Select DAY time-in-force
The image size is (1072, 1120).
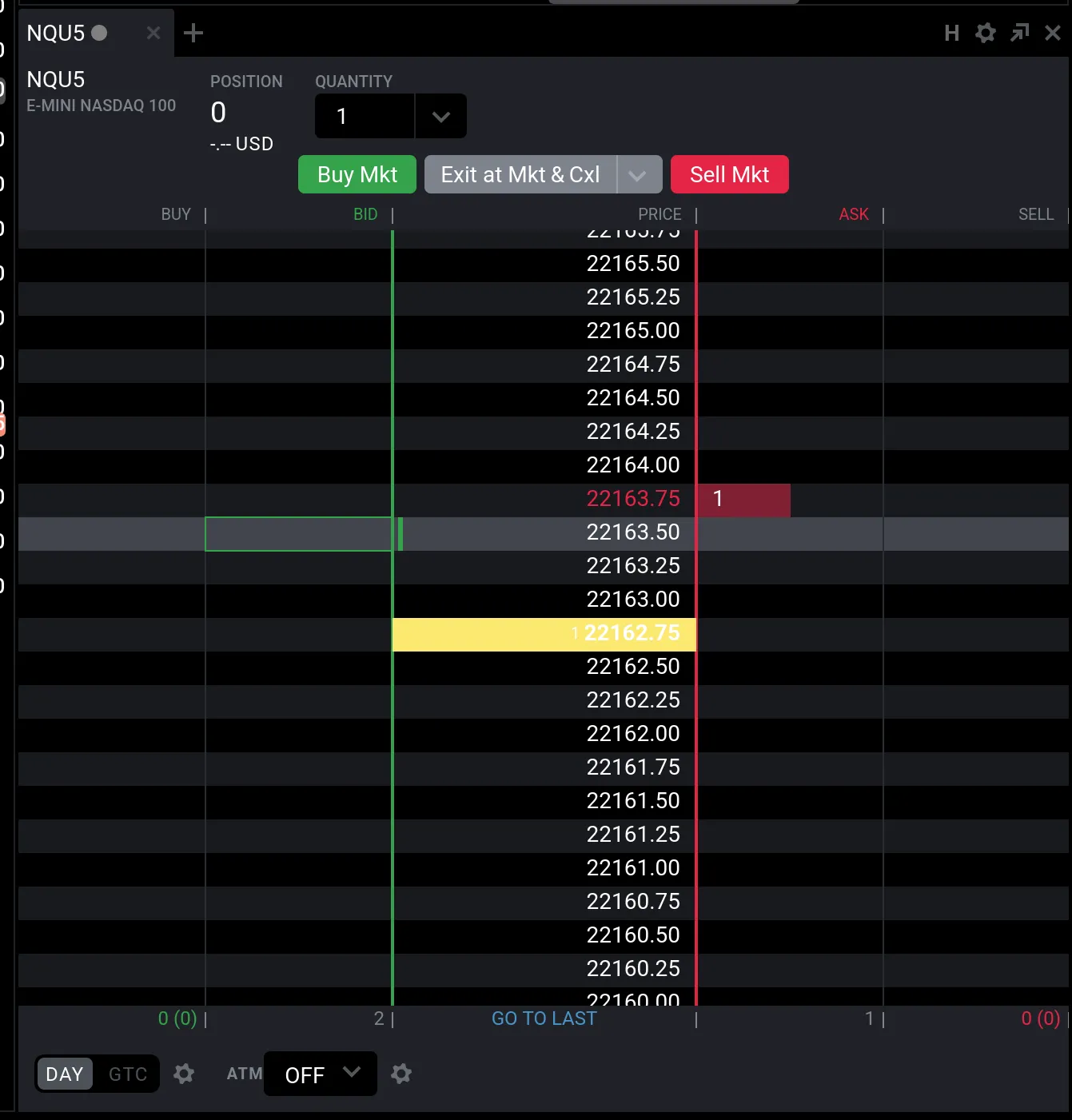tap(64, 1074)
